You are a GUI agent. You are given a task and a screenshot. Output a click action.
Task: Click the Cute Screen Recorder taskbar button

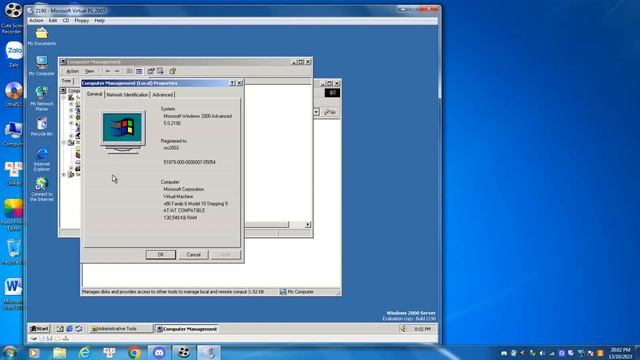pos(184,353)
